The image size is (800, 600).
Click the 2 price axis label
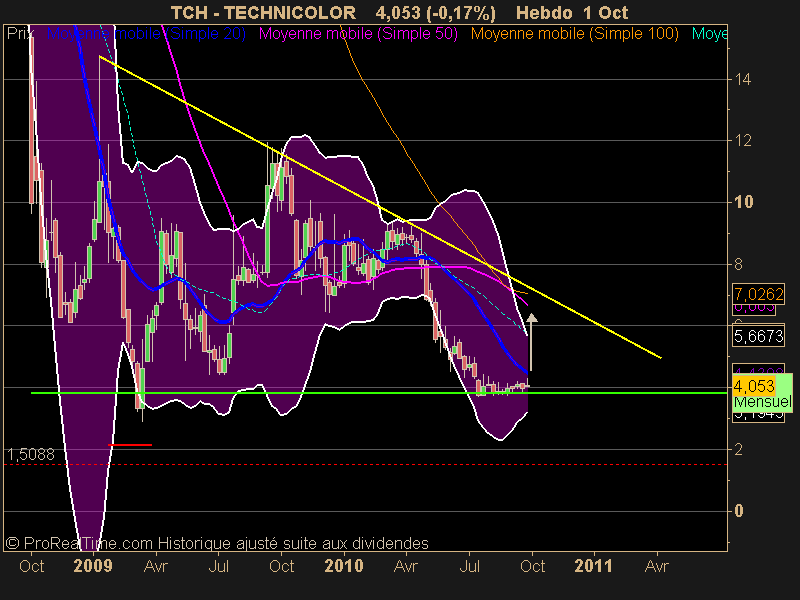(x=738, y=449)
